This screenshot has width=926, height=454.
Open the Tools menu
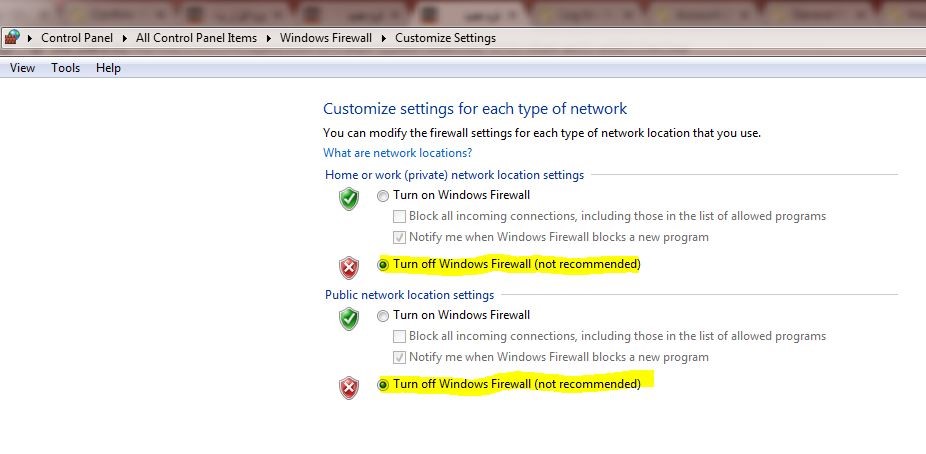click(66, 68)
